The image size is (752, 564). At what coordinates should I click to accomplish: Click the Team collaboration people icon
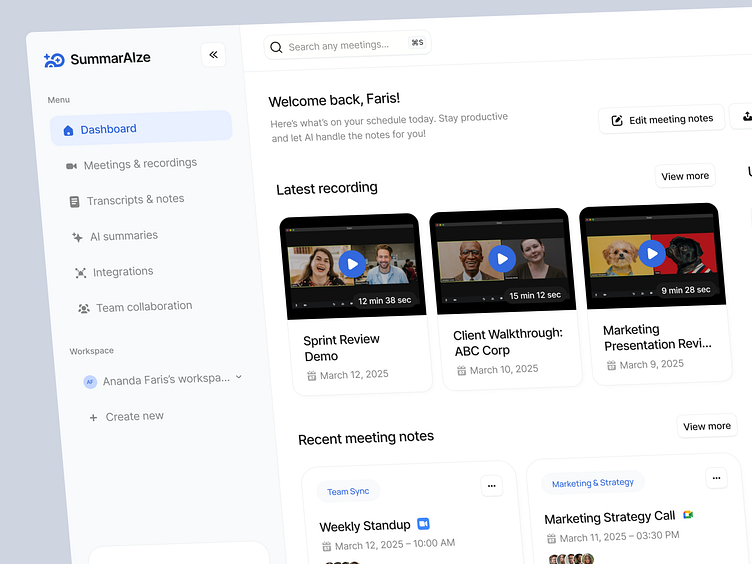coord(84,308)
